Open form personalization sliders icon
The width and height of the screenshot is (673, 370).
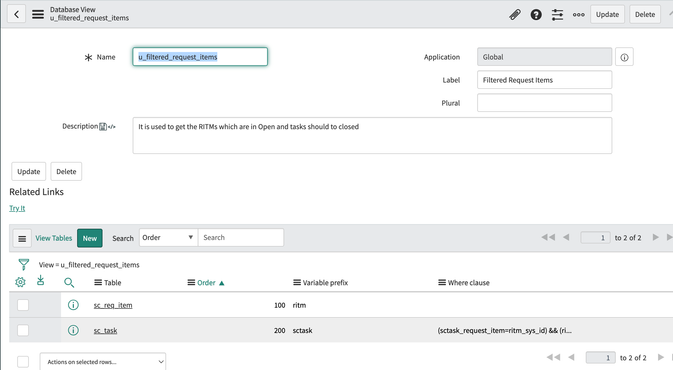[x=557, y=15]
